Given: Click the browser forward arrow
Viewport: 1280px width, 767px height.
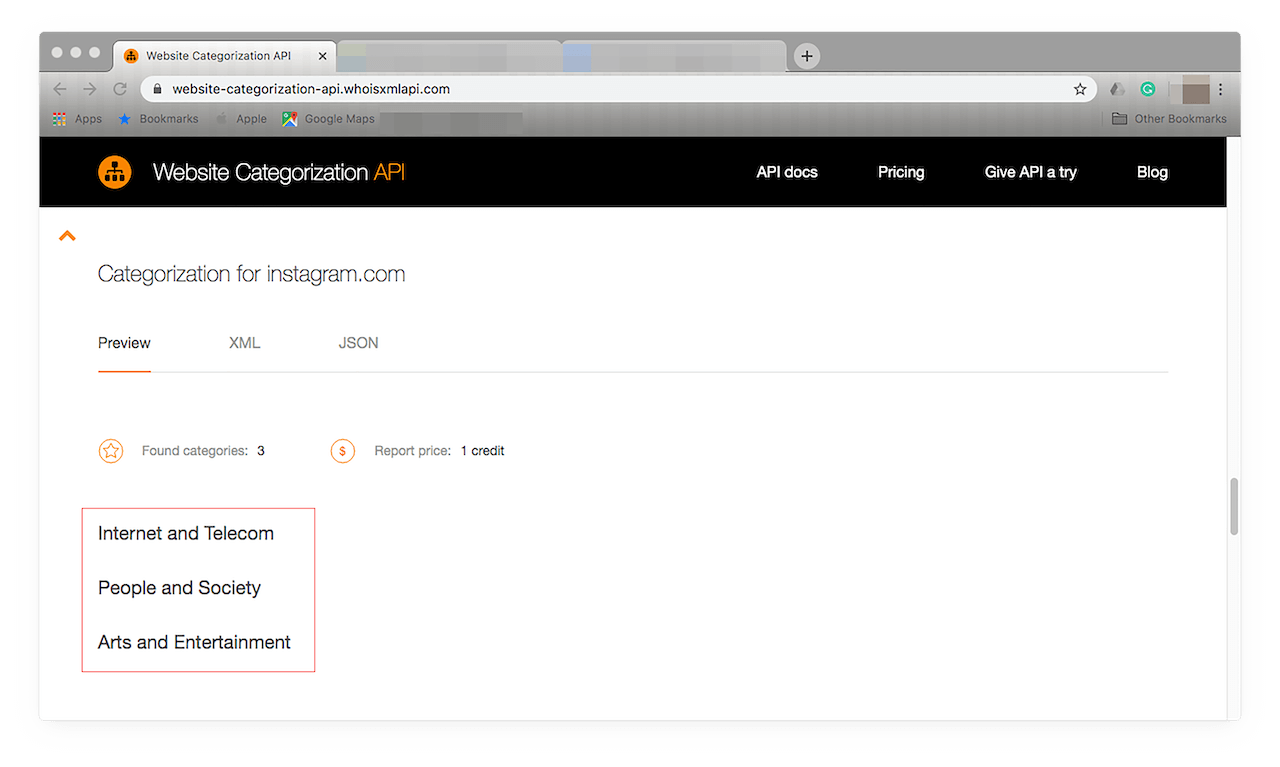Looking at the screenshot, I should click(90, 89).
